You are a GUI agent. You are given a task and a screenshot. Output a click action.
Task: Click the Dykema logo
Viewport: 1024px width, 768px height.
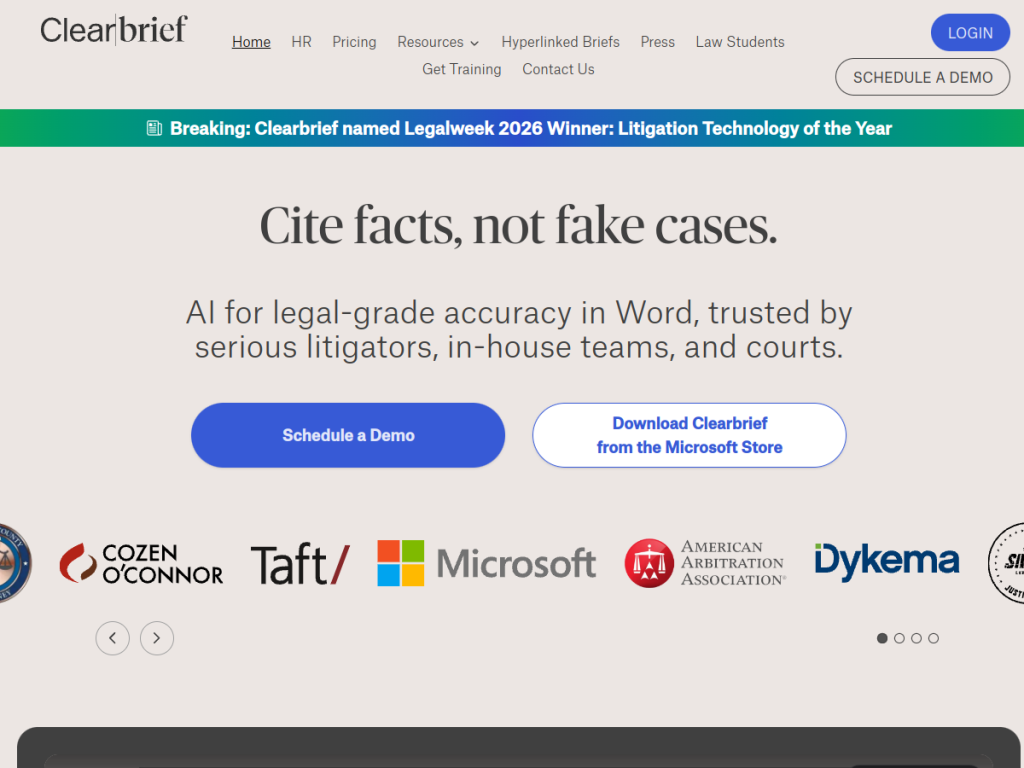pyautogui.click(x=887, y=562)
